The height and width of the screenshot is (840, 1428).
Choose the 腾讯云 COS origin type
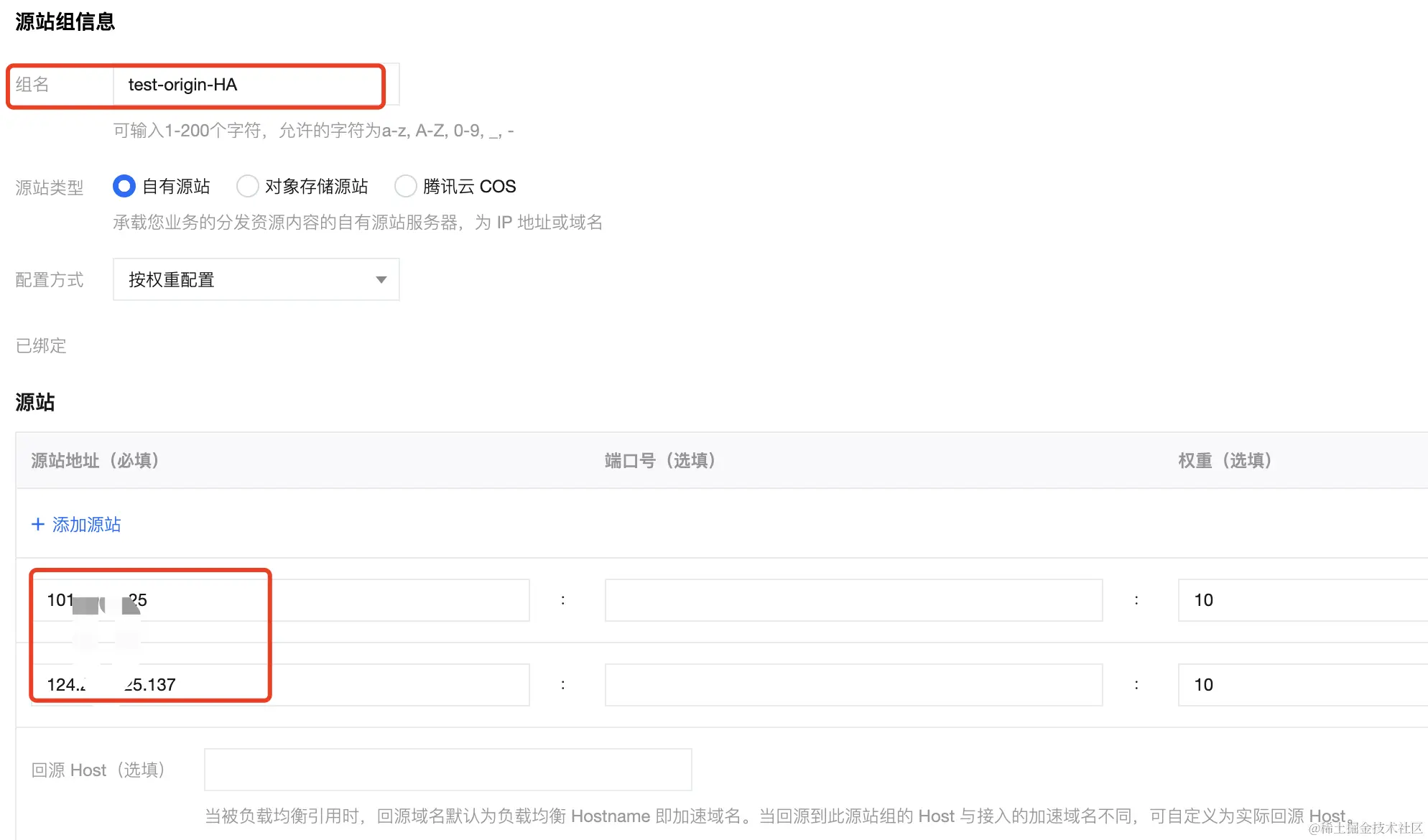click(x=406, y=187)
